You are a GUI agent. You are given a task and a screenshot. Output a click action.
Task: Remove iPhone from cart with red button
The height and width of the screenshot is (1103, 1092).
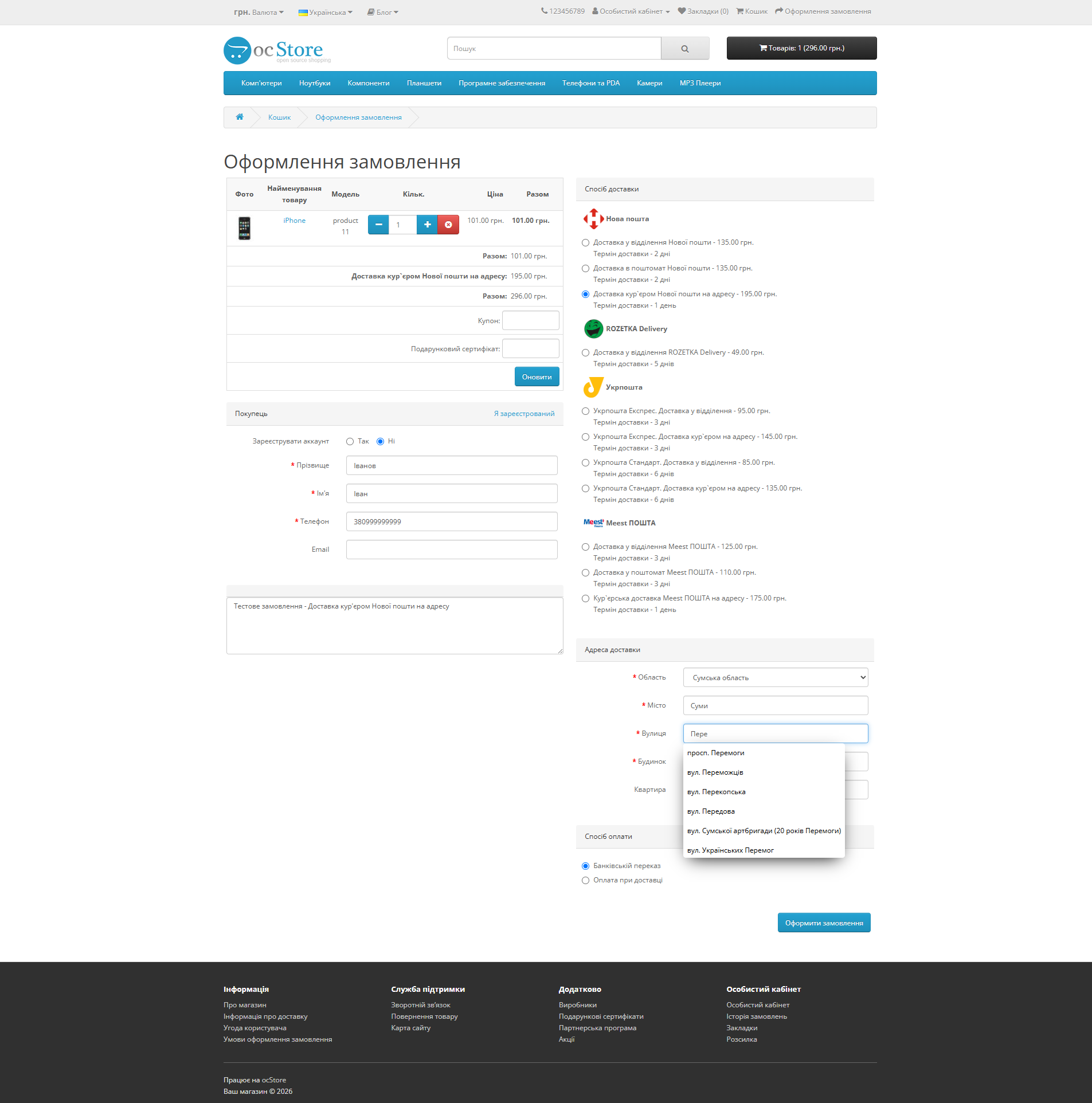click(x=448, y=225)
